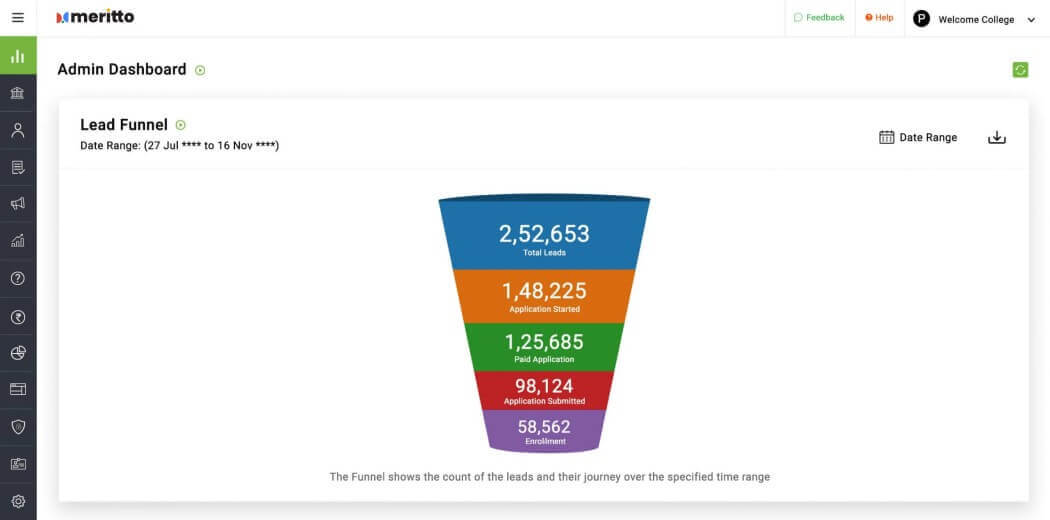Open the form checklist sidebar icon
This screenshot has width=1050, height=520.
[x=18, y=167]
